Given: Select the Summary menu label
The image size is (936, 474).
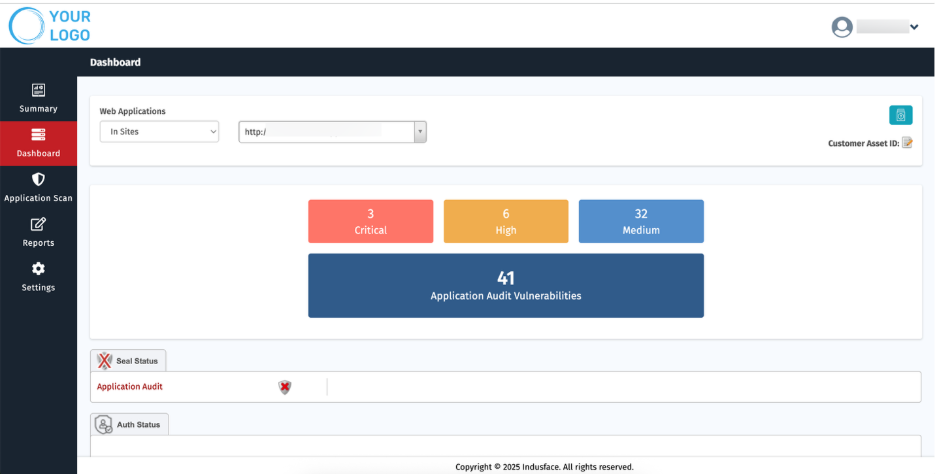Looking at the screenshot, I should click(x=38, y=109).
